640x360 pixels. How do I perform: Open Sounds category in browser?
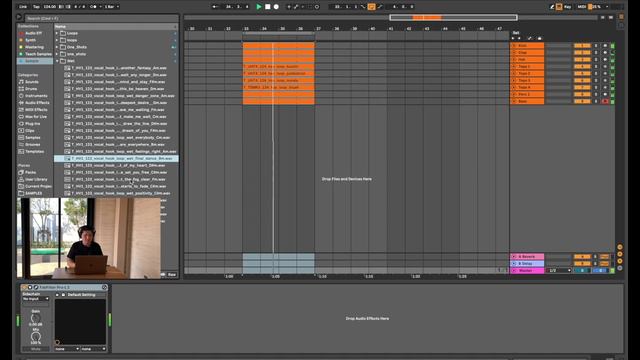point(31,82)
